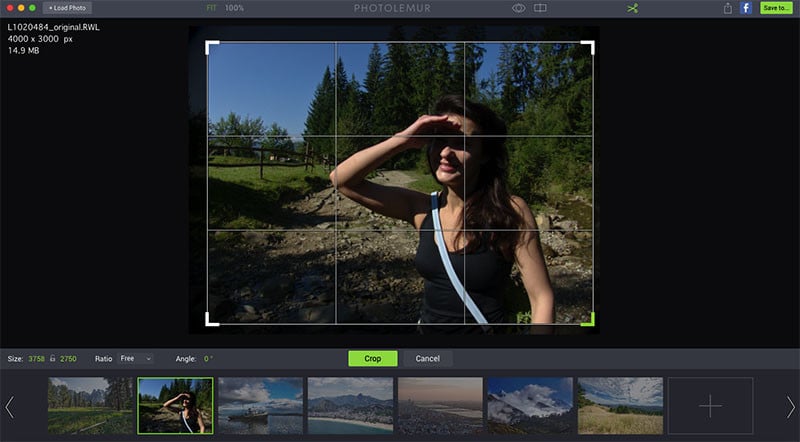Image resolution: width=800 pixels, height=442 pixels.
Task: Click the bottom-left crop corner handle
Action: click(x=212, y=320)
